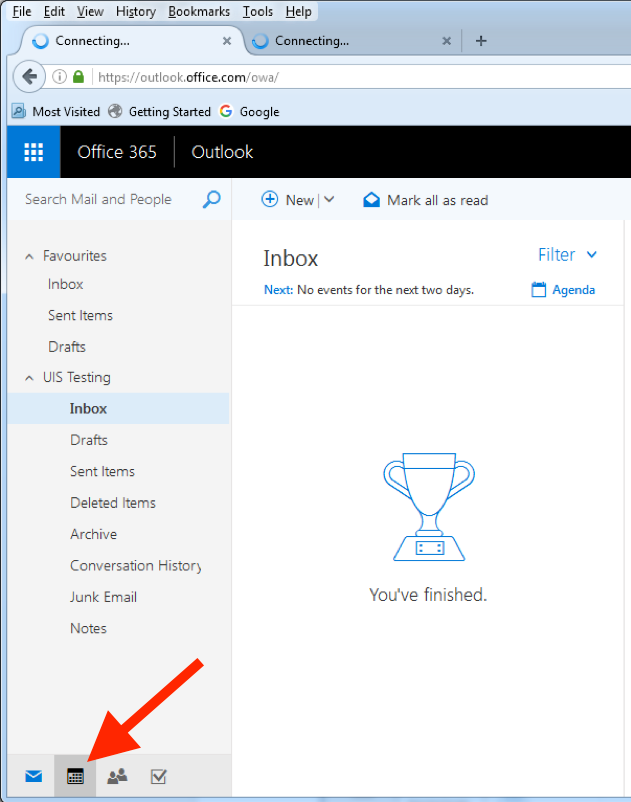Select Drafts under Favourites
This screenshot has width=631, height=802.
[x=66, y=347]
